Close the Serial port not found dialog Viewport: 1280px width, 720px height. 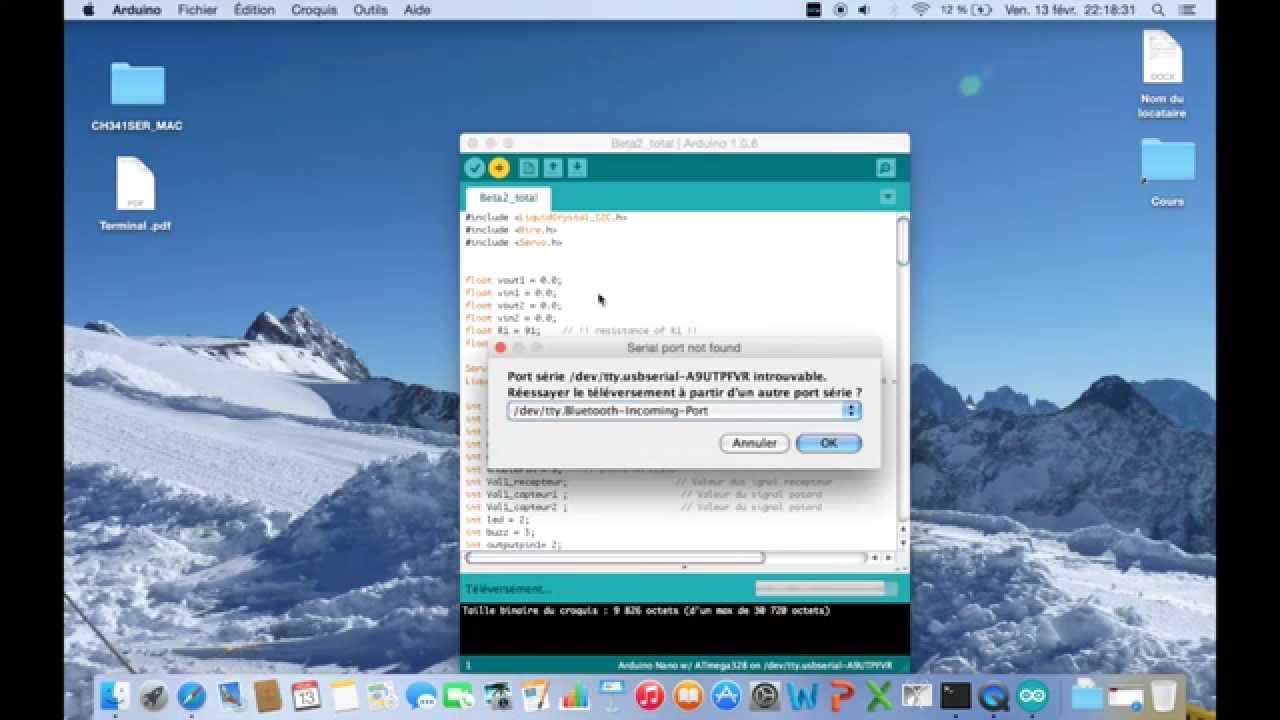click(x=501, y=348)
